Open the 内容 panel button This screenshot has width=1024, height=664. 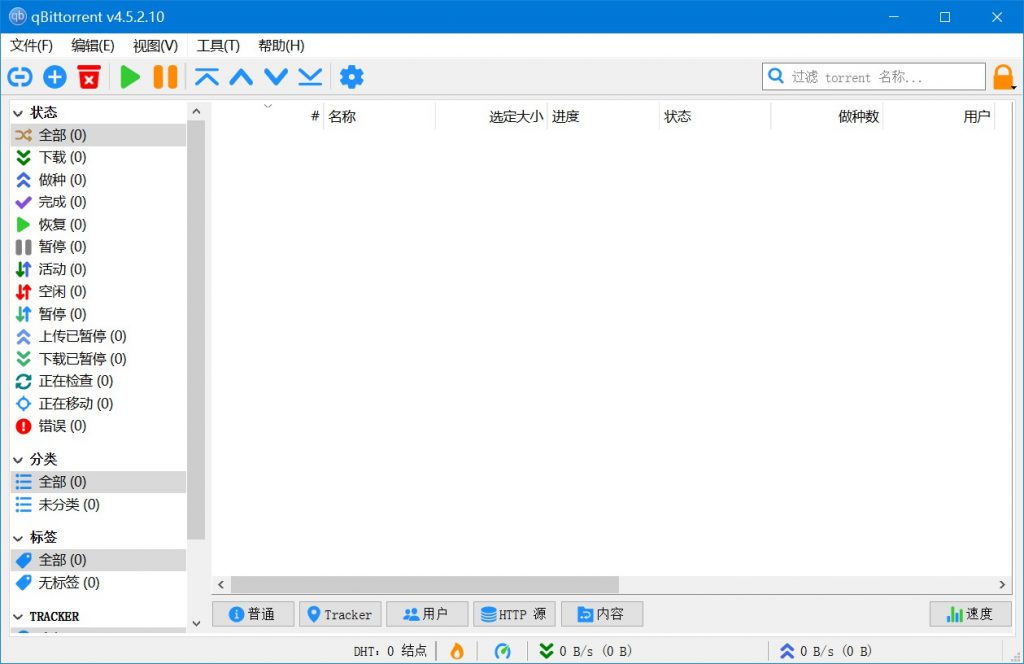click(x=602, y=614)
